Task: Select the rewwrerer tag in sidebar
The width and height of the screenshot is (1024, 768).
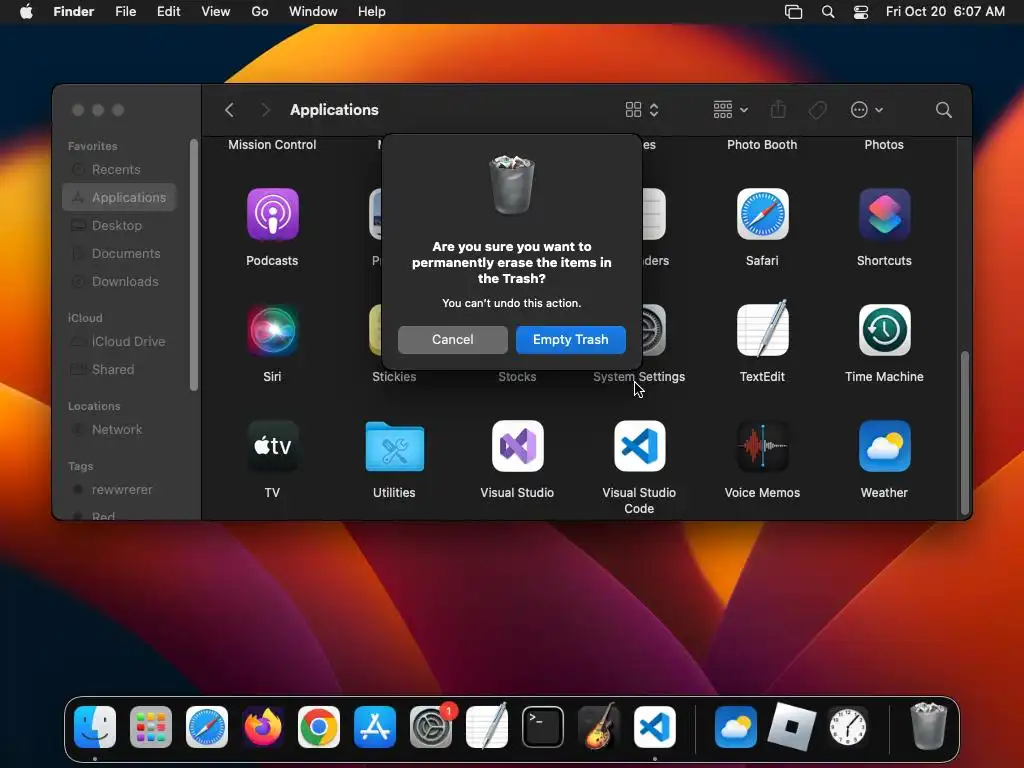Action: [119, 490]
